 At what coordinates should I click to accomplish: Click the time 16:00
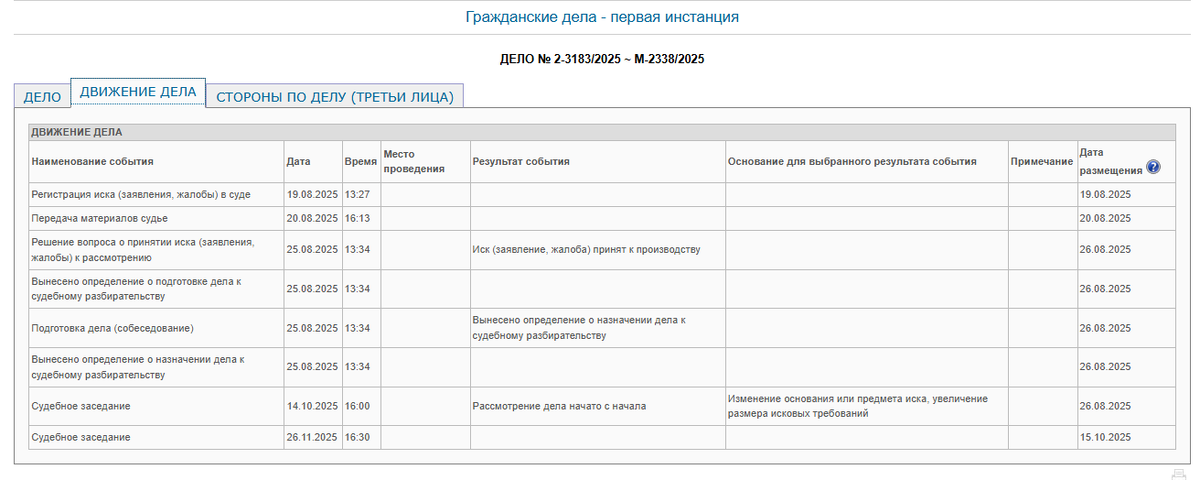358,406
